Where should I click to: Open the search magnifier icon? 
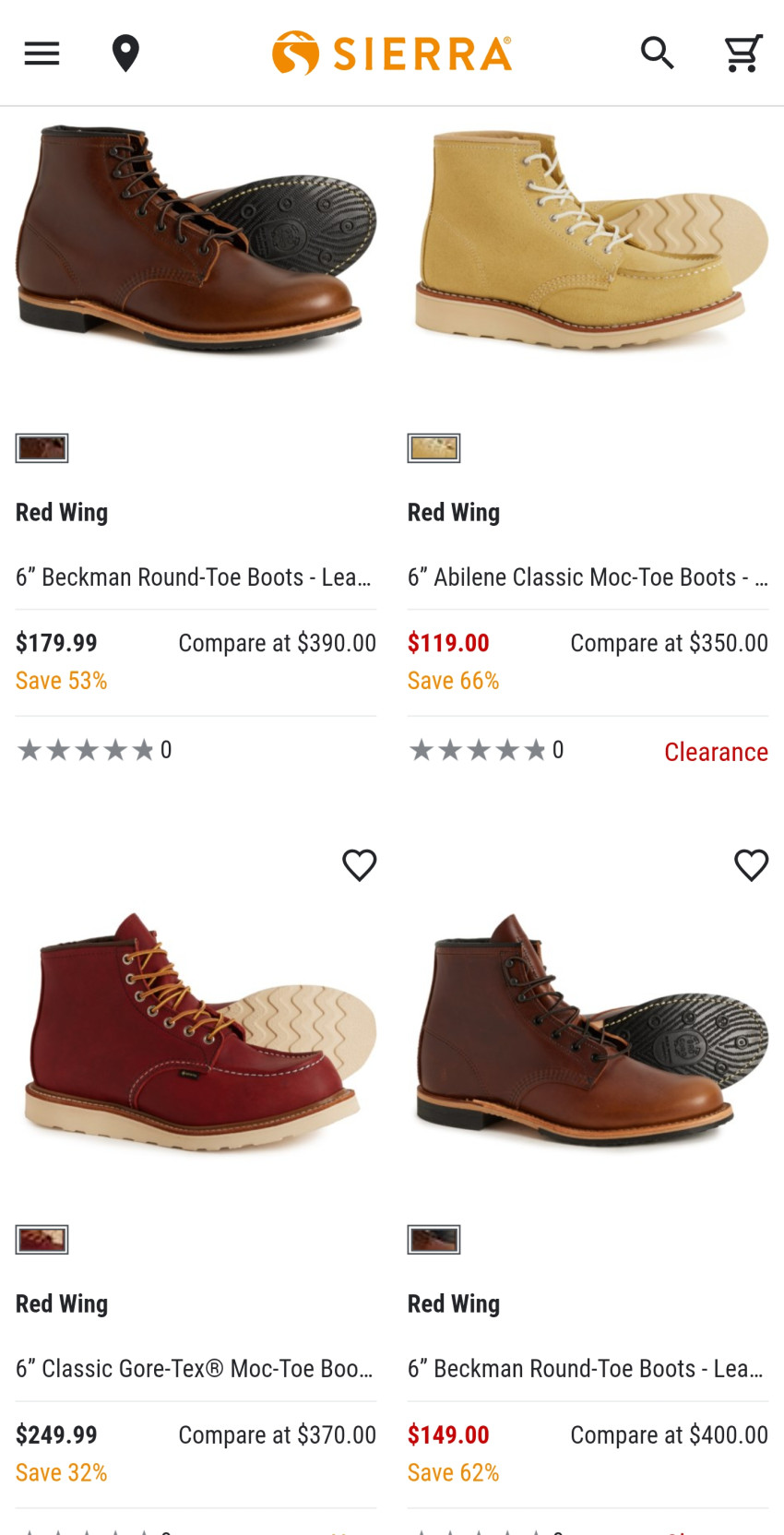click(x=658, y=54)
